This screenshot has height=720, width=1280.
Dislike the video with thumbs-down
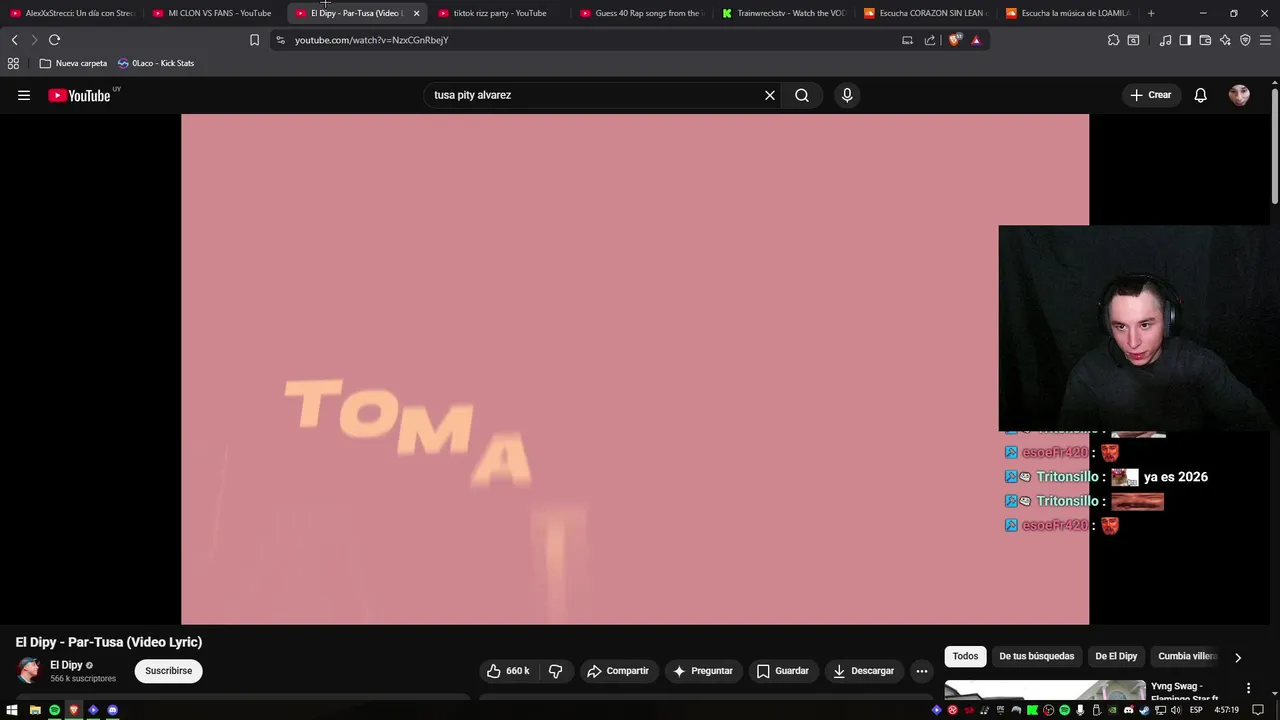pyautogui.click(x=556, y=671)
